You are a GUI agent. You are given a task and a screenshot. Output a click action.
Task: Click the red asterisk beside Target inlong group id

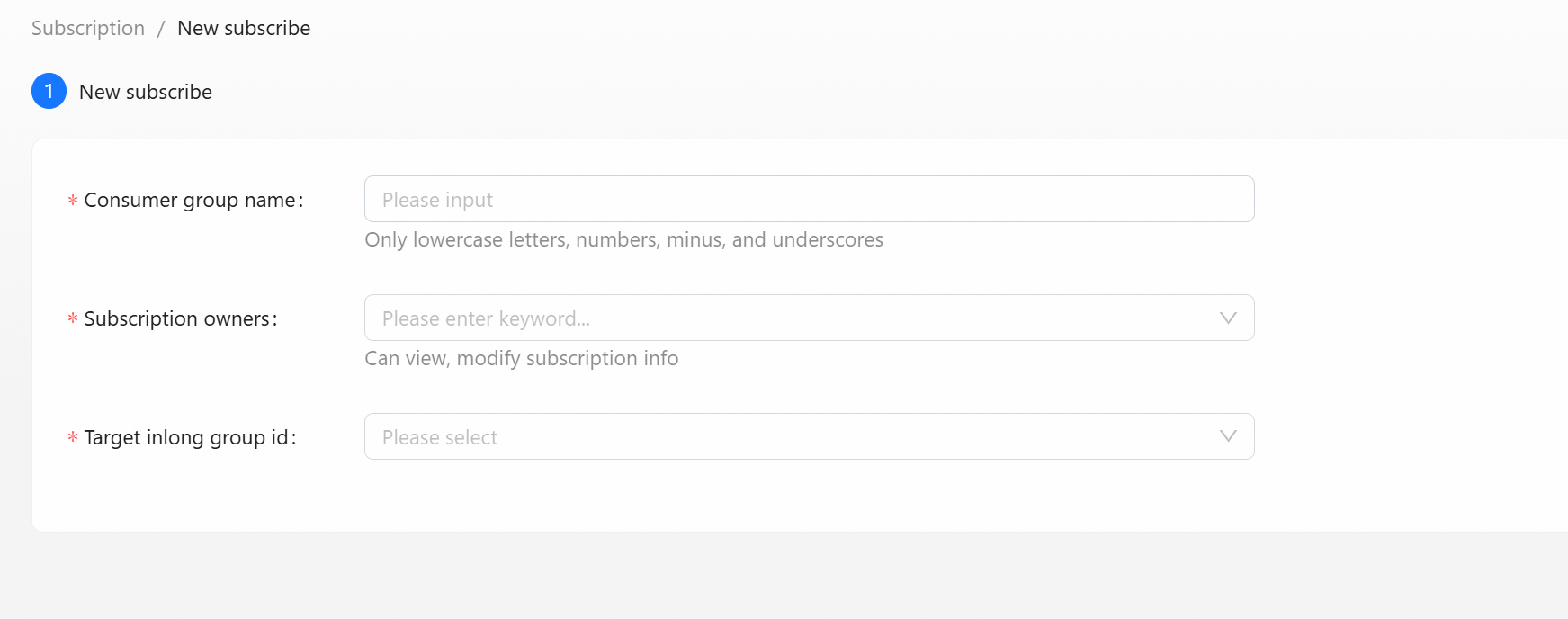73,437
